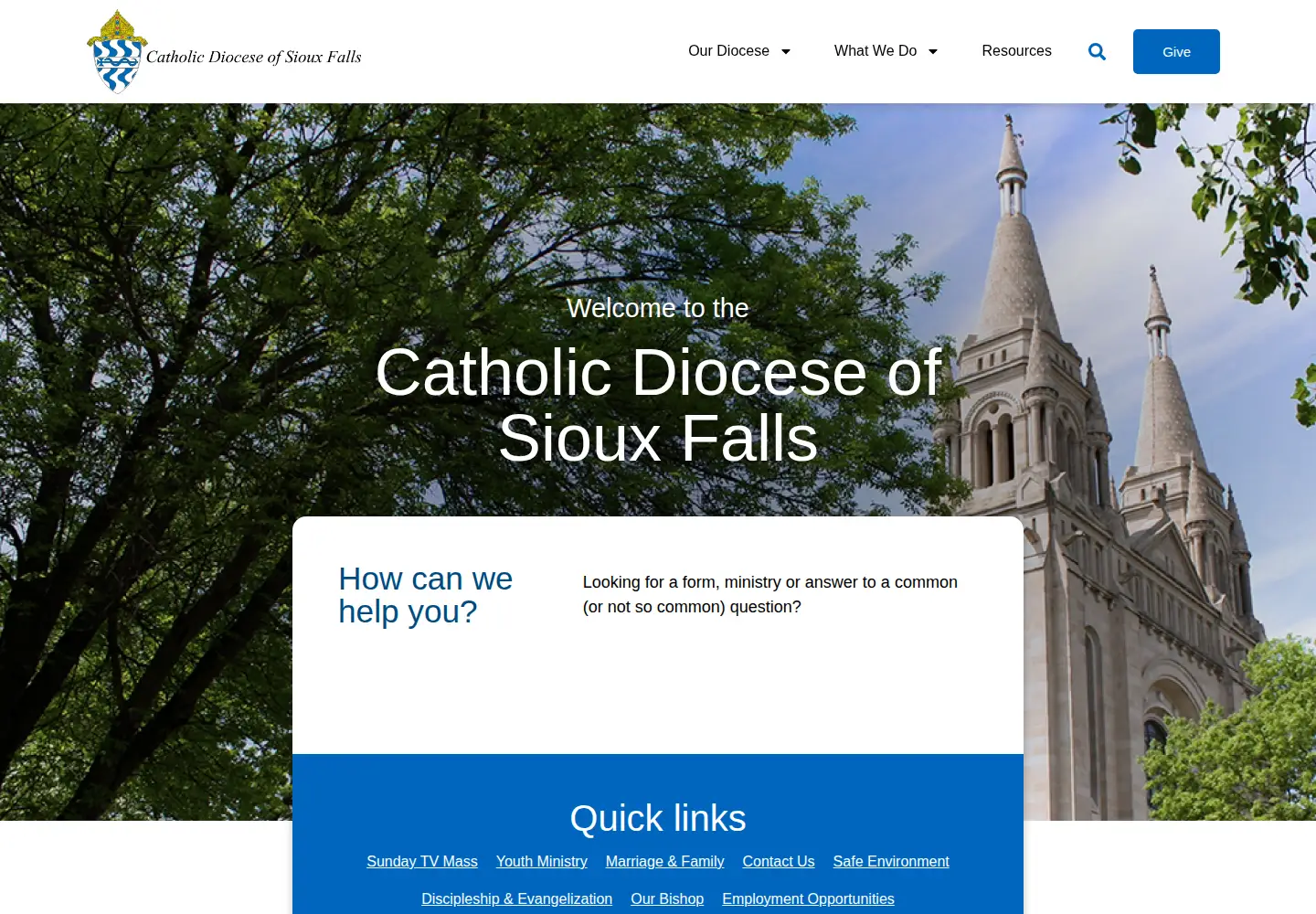Viewport: 1316px width, 914px height.
Task: Open the Sunday TV Mass link
Action: 422,861
